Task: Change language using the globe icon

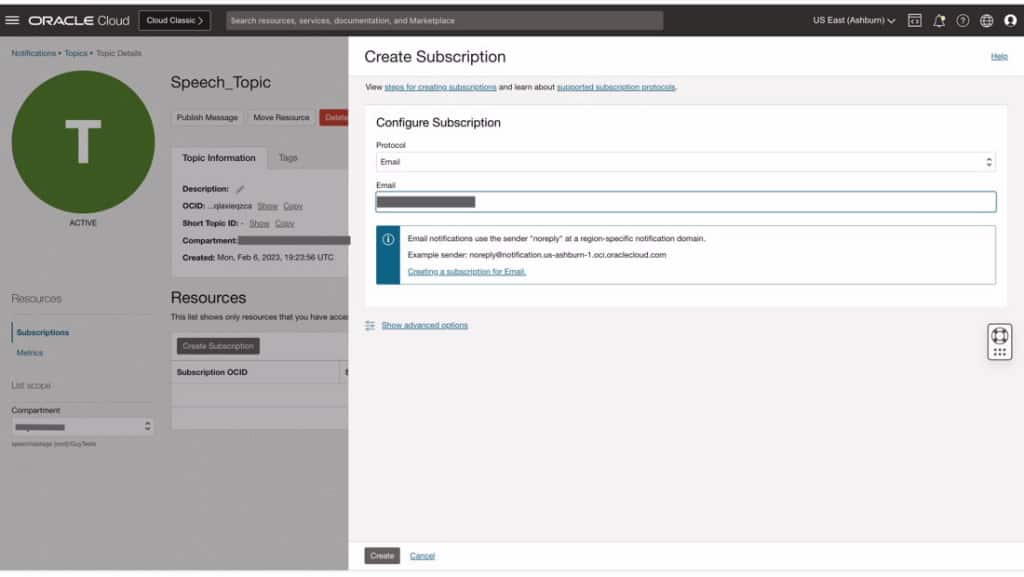Action: (x=985, y=19)
